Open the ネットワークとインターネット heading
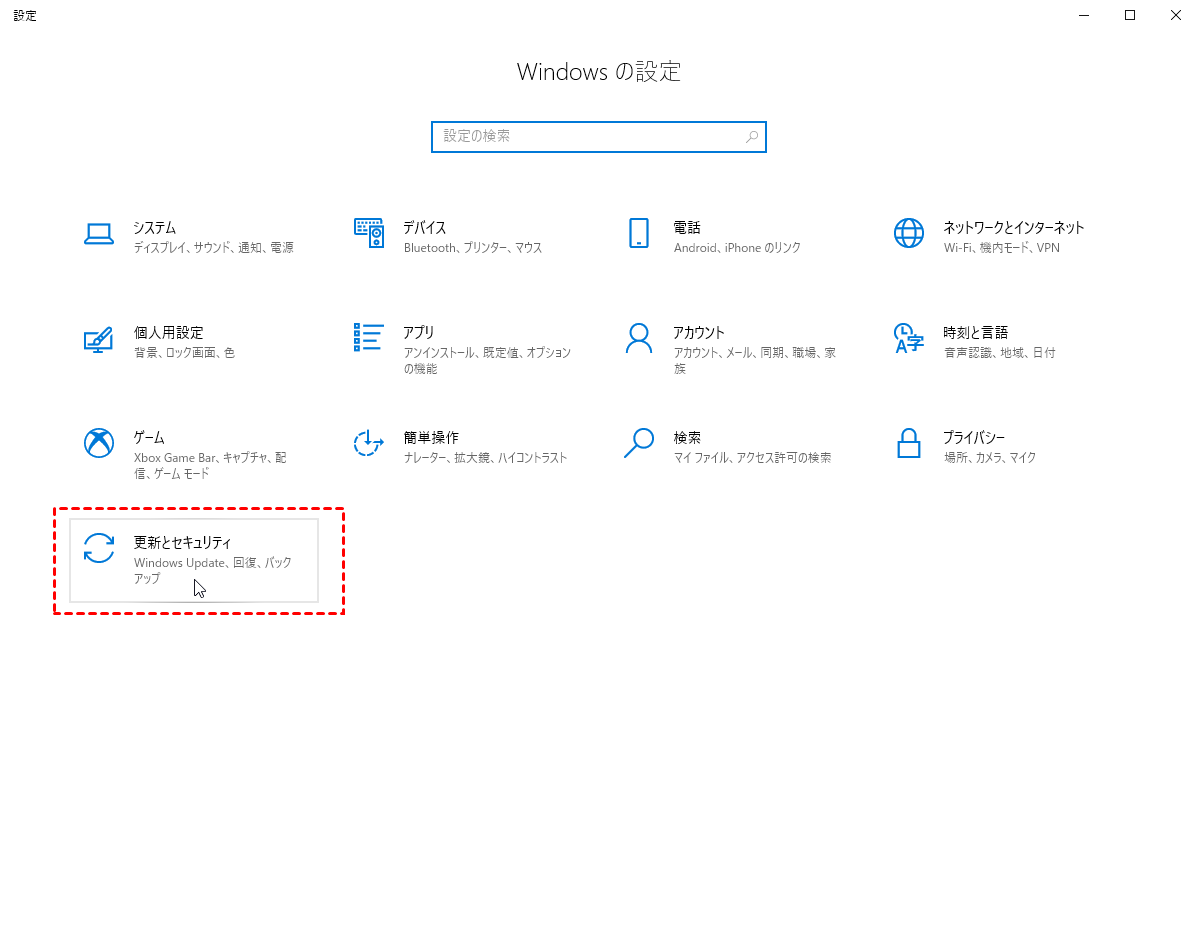This screenshot has width=1196, height=928. point(1014,227)
